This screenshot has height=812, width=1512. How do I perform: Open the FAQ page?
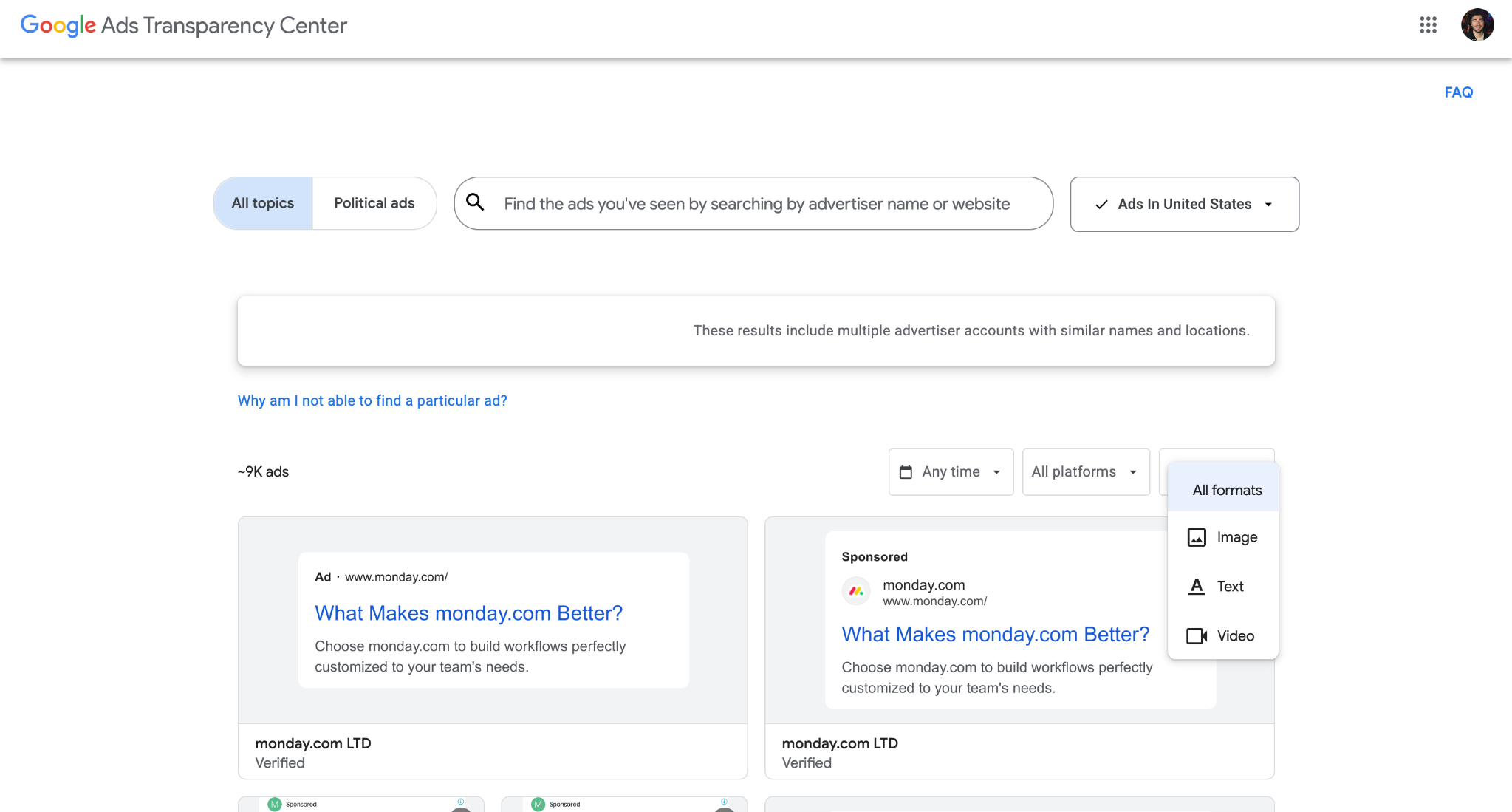point(1457,92)
